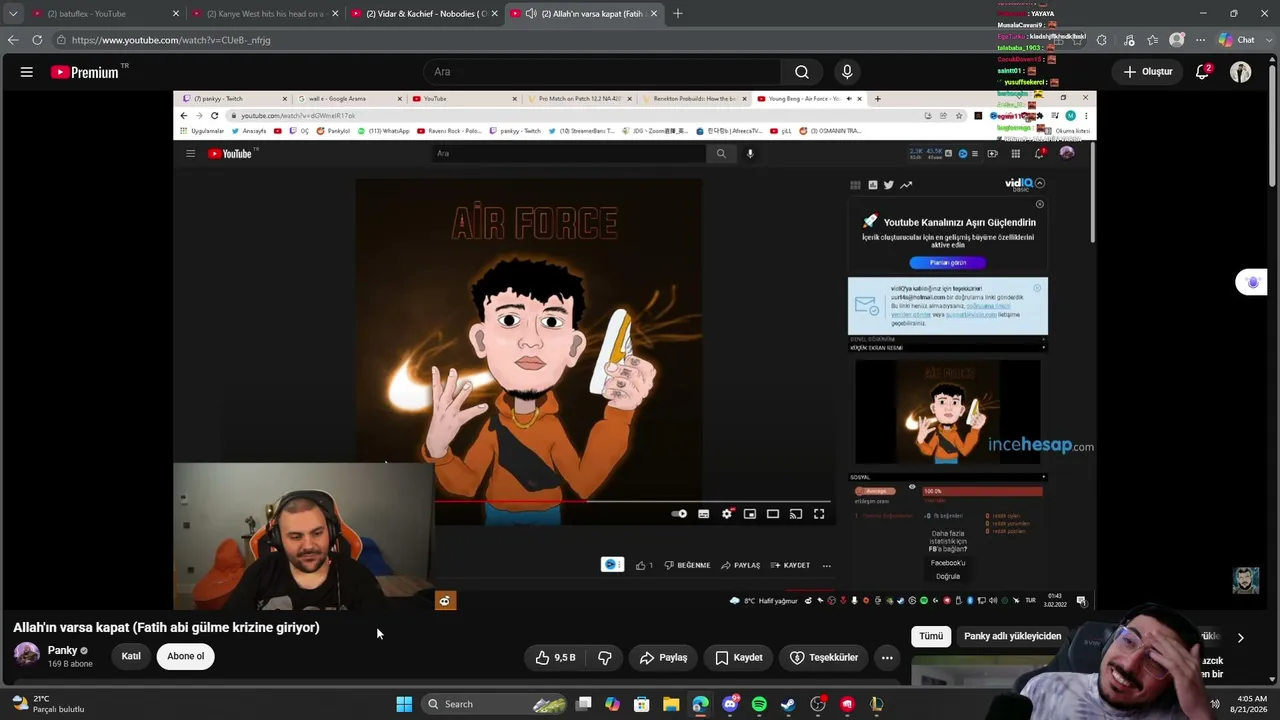Click the video title Allah'ın varsa kapat

(166, 627)
